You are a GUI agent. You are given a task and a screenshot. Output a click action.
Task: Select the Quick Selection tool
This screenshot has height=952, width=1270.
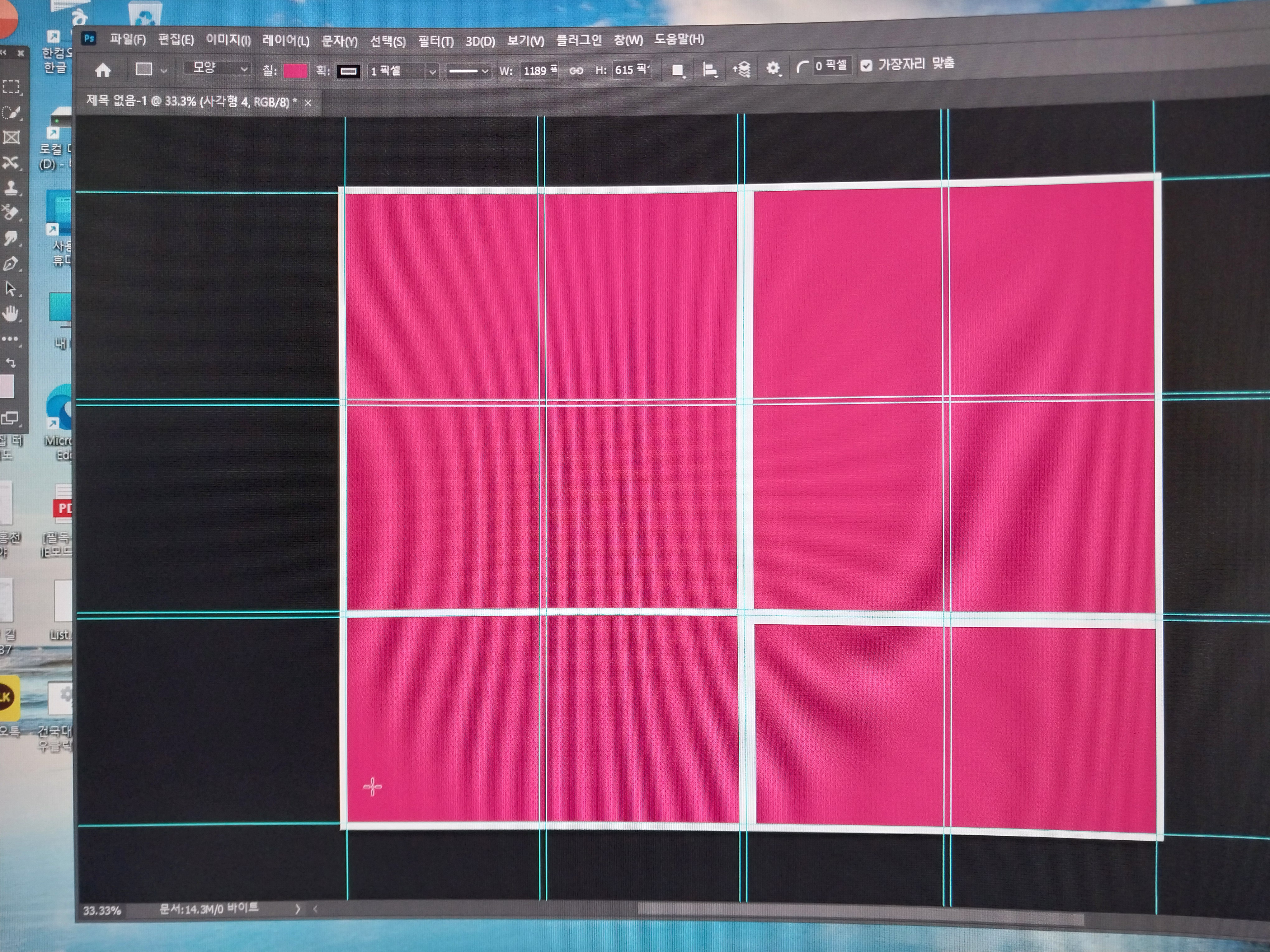click(x=11, y=113)
